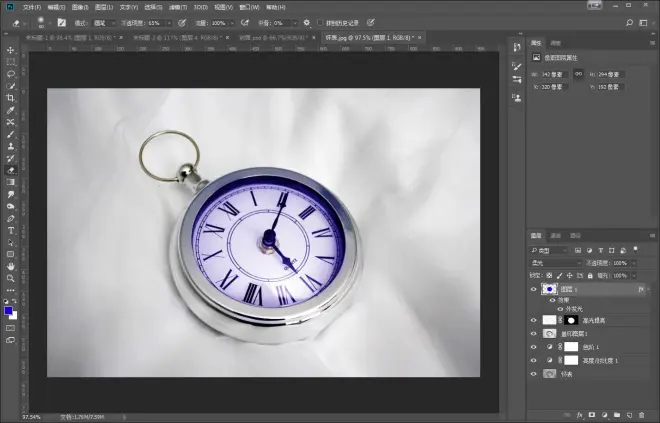The height and width of the screenshot is (423, 660).
Task: Select the Zoom tool
Action: point(11,278)
